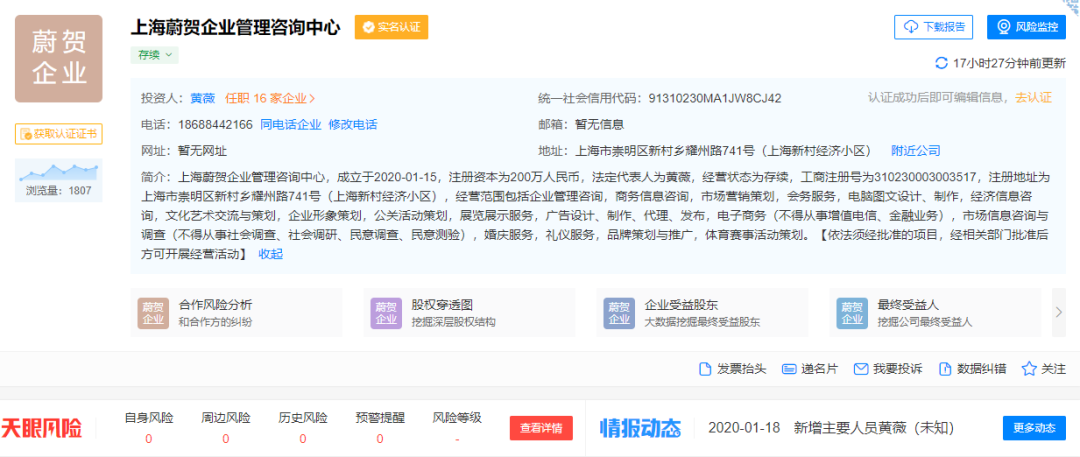Click the icon of 最终受益人 card
The width and height of the screenshot is (1080, 457).
pyautogui.click(x=852, y=313)
